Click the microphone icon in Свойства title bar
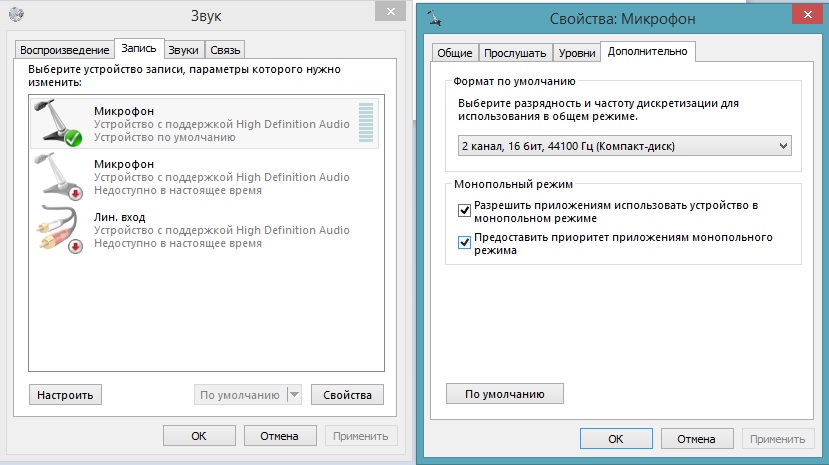The width and height of the screenshot is (829, 465). tap(435, 17)
